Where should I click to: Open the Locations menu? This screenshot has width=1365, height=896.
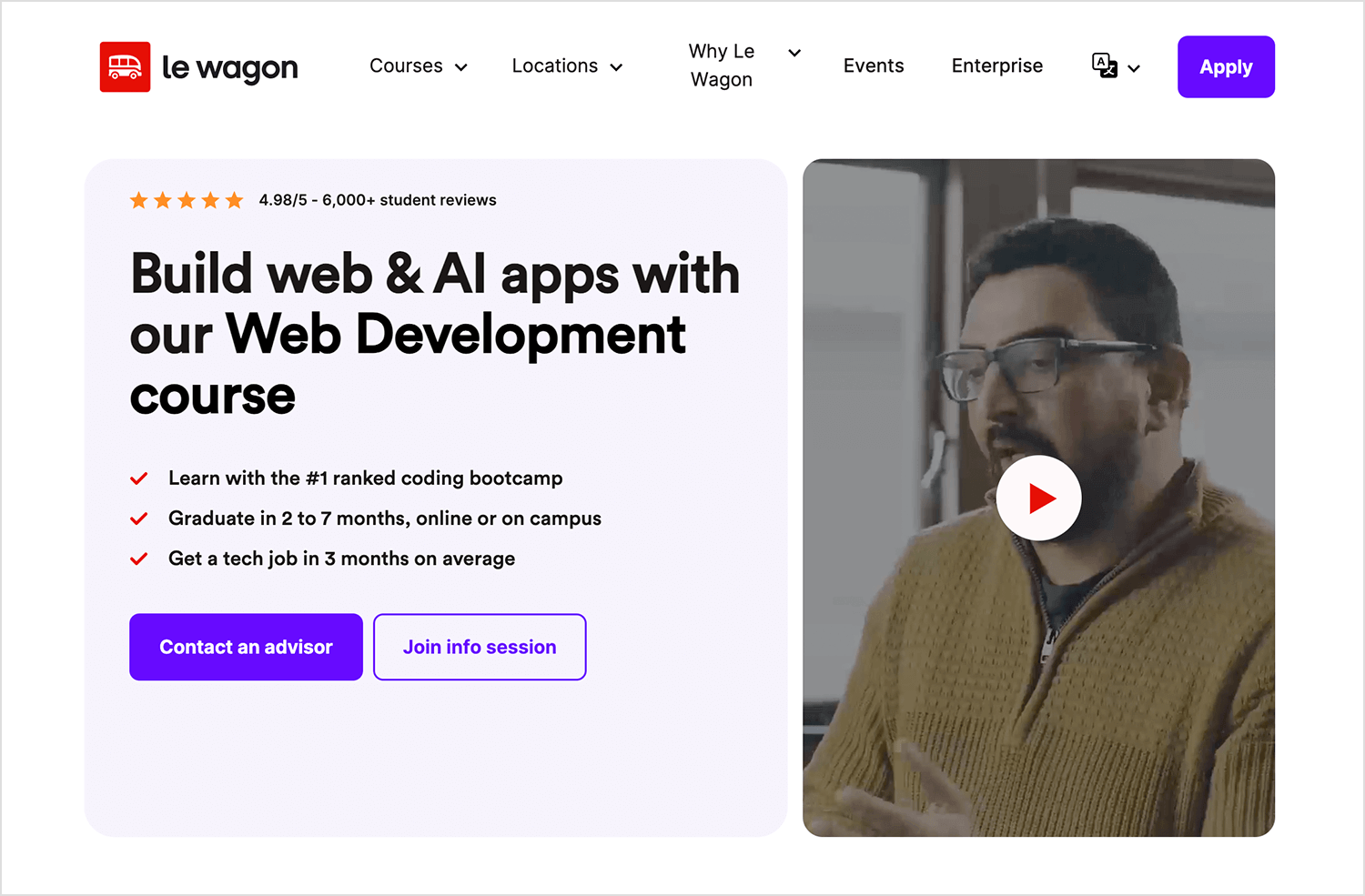(x=554, y=65)
